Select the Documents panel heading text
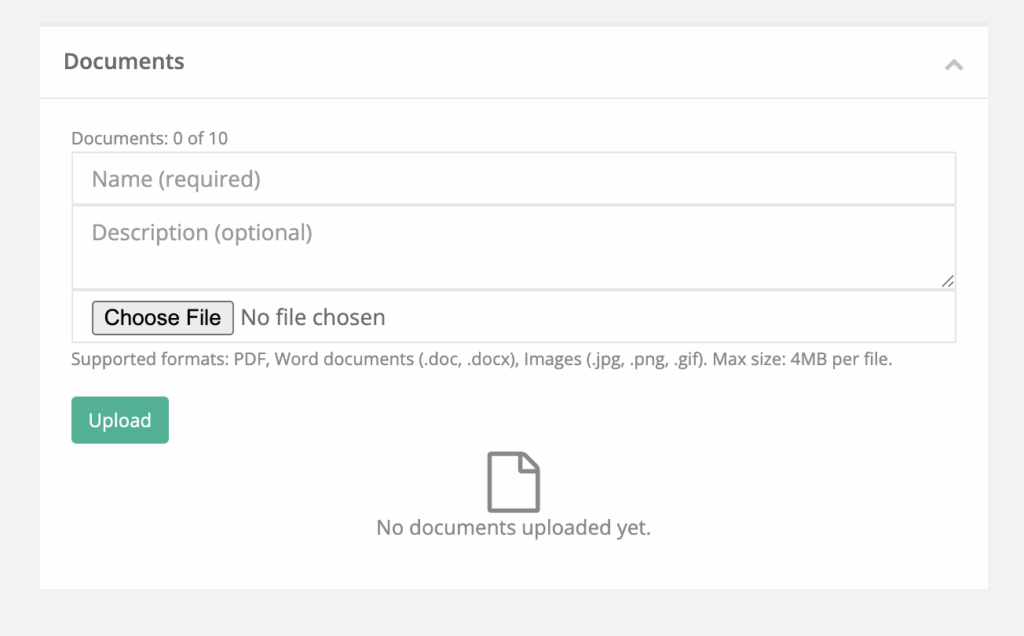The height and width of the screenshot is (636, 1024). (x=124, y=62)
